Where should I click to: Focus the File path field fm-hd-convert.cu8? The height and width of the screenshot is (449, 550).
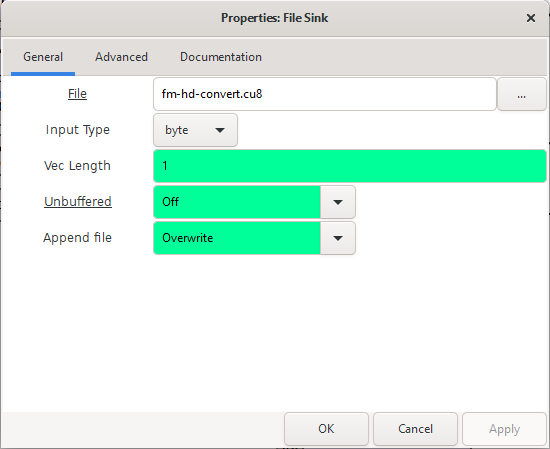pos(325,94)
